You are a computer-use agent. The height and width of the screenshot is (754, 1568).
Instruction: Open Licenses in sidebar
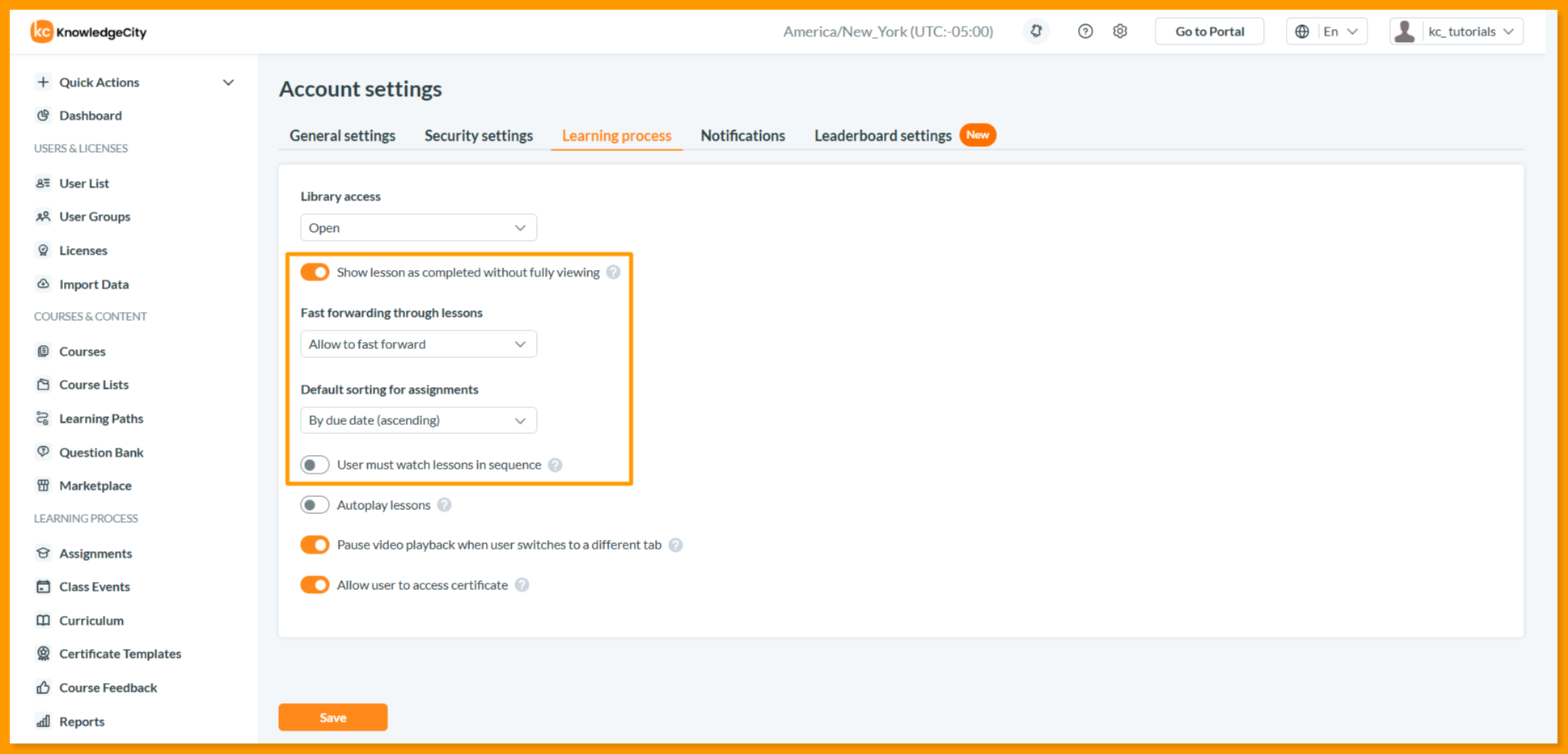click(82, 251)
